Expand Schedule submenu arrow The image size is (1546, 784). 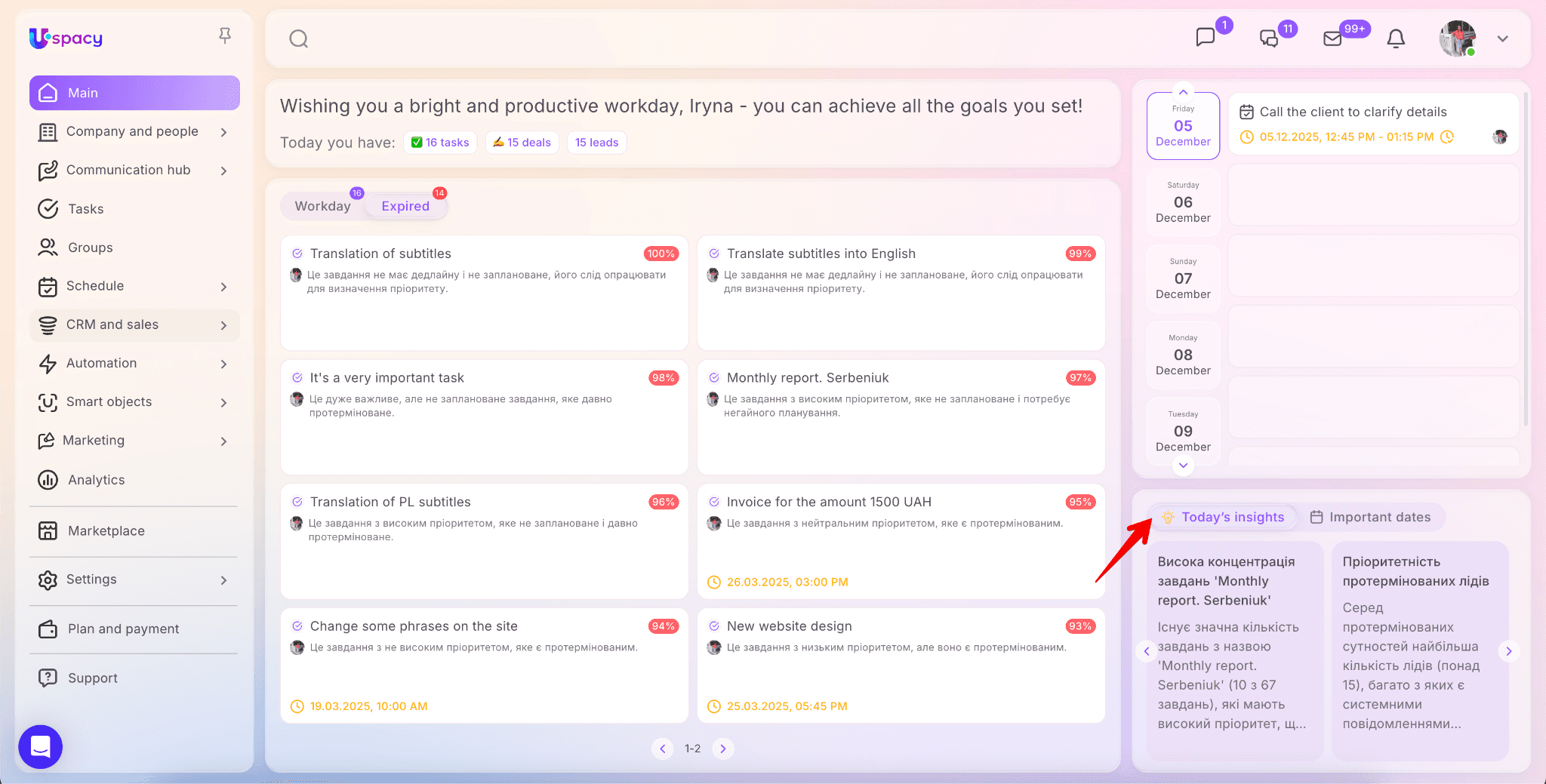point(223,287)
